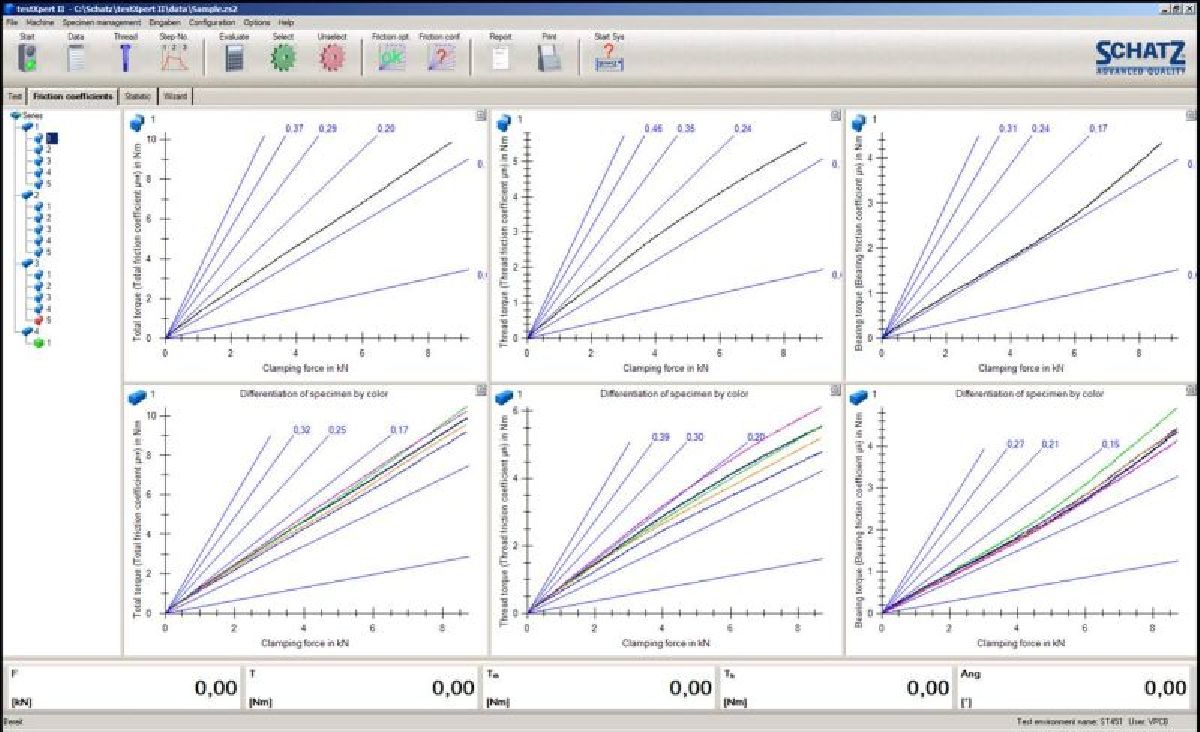Select the Thread bolt icon
Image resolution: width=1200 pixels, height=732 pixels.
pos(125,58)
